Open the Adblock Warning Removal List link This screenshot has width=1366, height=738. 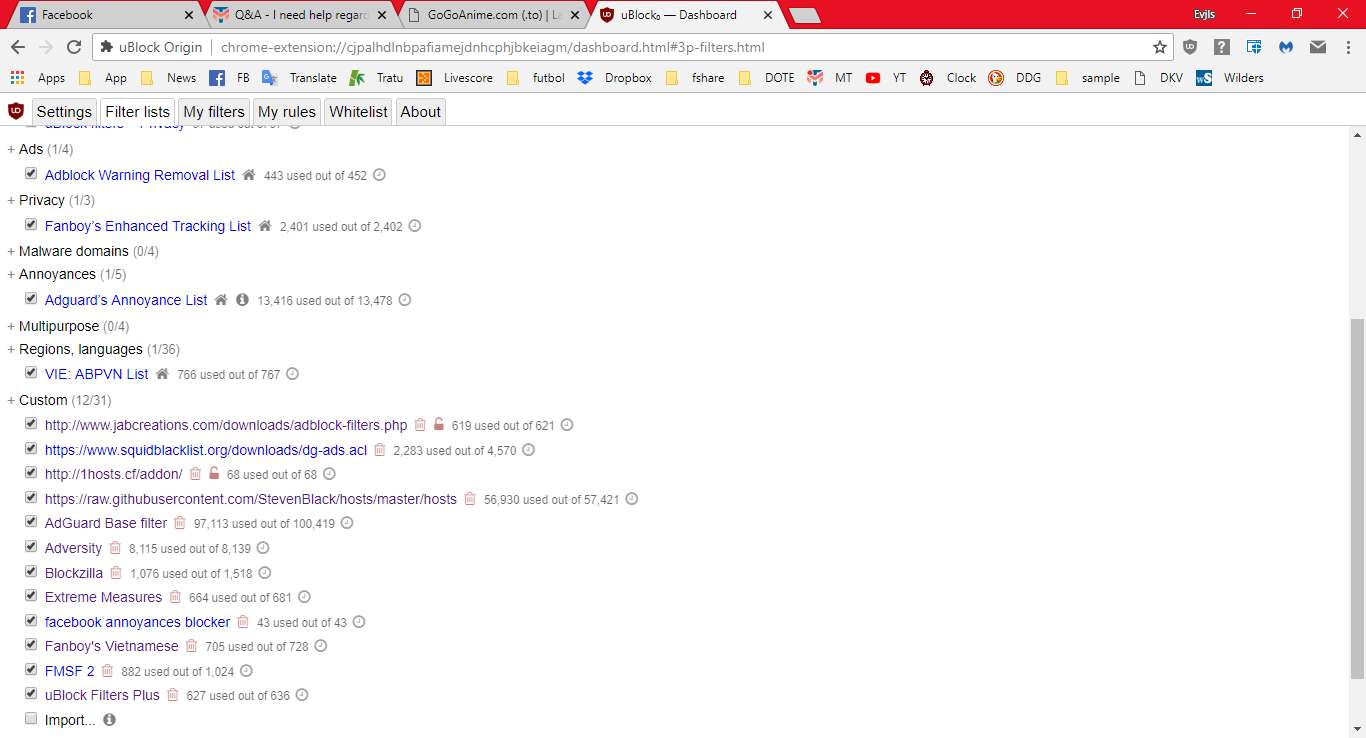pyautogui.click(x=140, y=175)
